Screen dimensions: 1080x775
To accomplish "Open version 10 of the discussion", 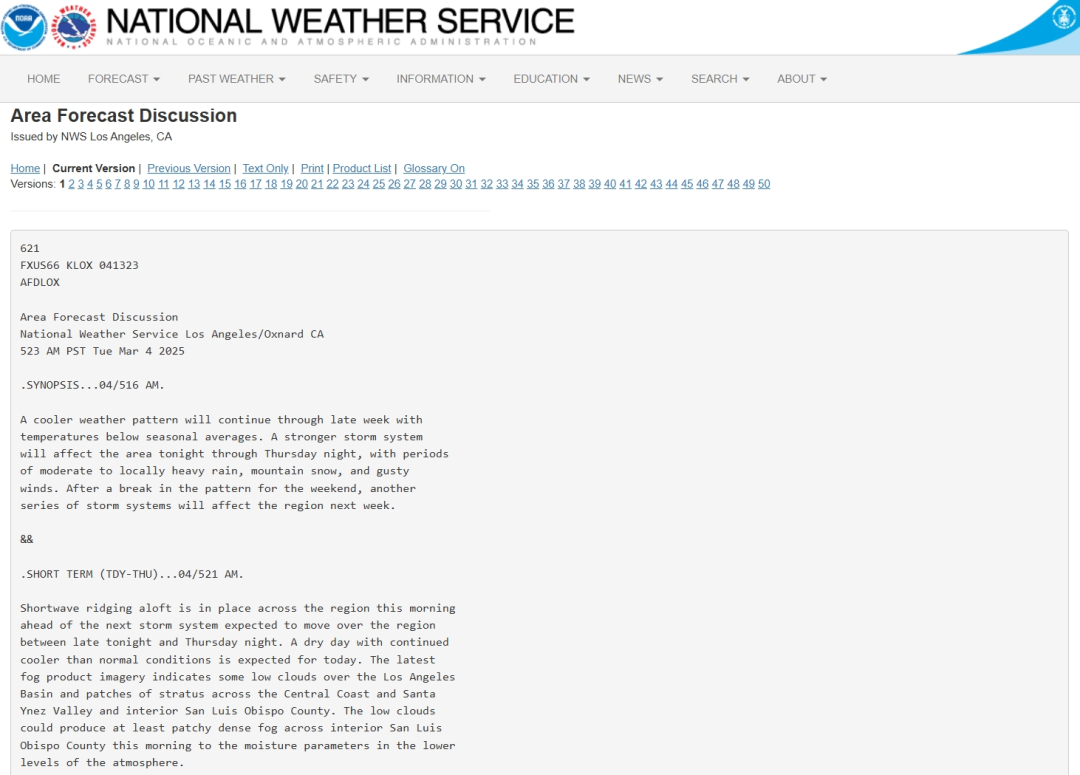I will point(148,184).
